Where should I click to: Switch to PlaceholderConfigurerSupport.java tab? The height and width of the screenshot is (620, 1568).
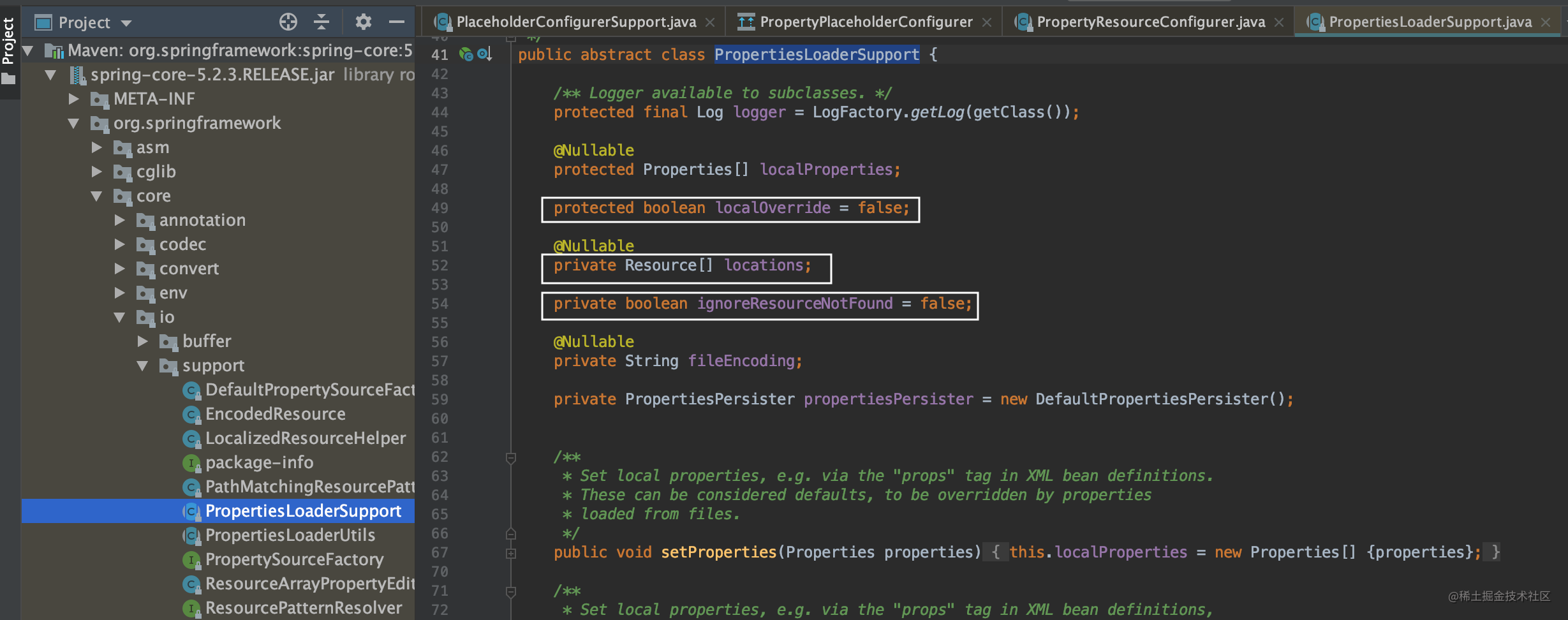coord(575,22)
